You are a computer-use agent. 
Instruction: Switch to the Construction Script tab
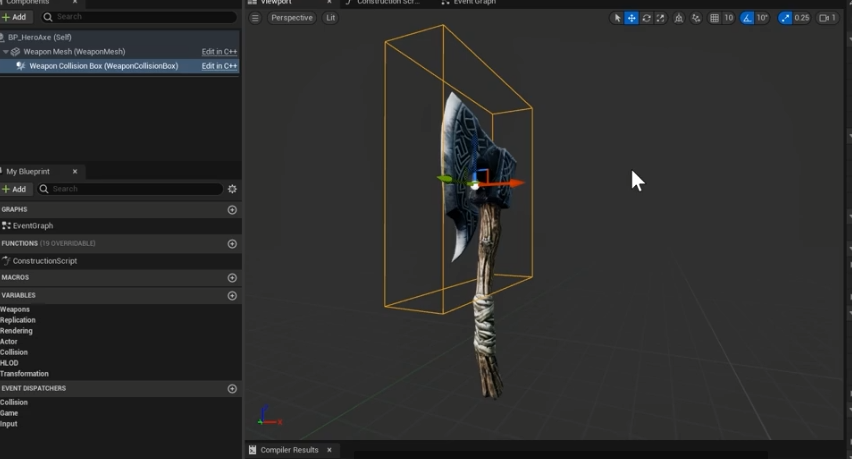(388, 2)
